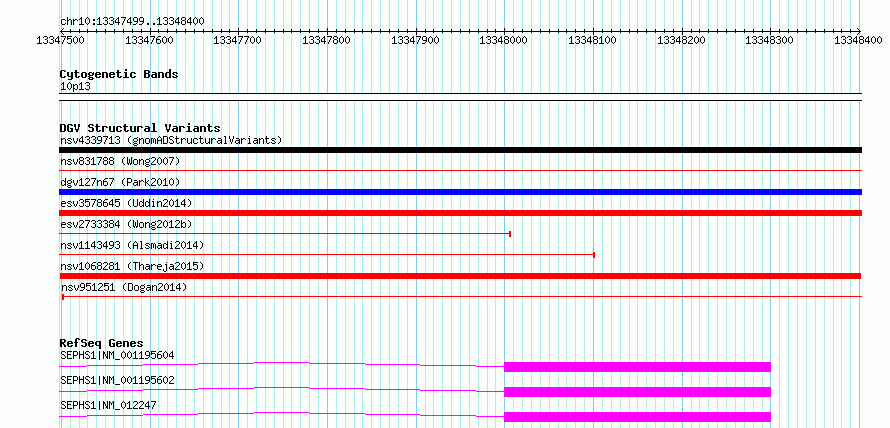890x428 pixels.
Task: Click ruler tick label 13347700
Action: pos(237,40)
